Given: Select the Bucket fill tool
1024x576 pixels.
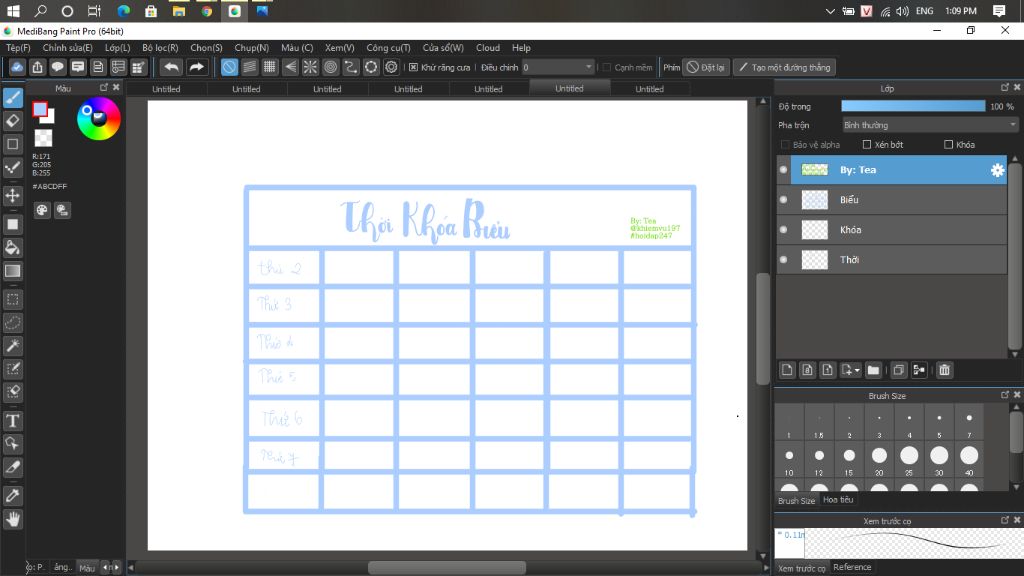Looking at the screenshot, I should tap(12, 248).
